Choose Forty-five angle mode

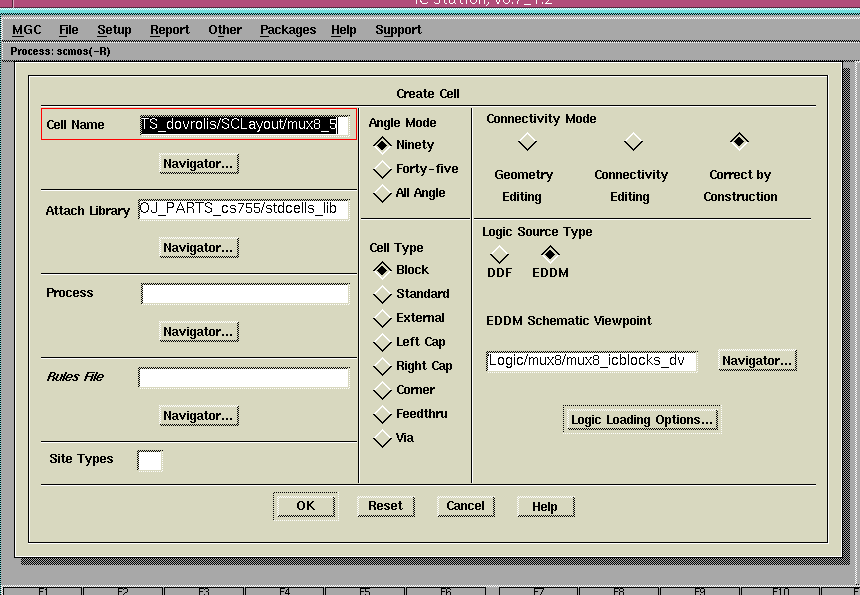click(382, 169)
